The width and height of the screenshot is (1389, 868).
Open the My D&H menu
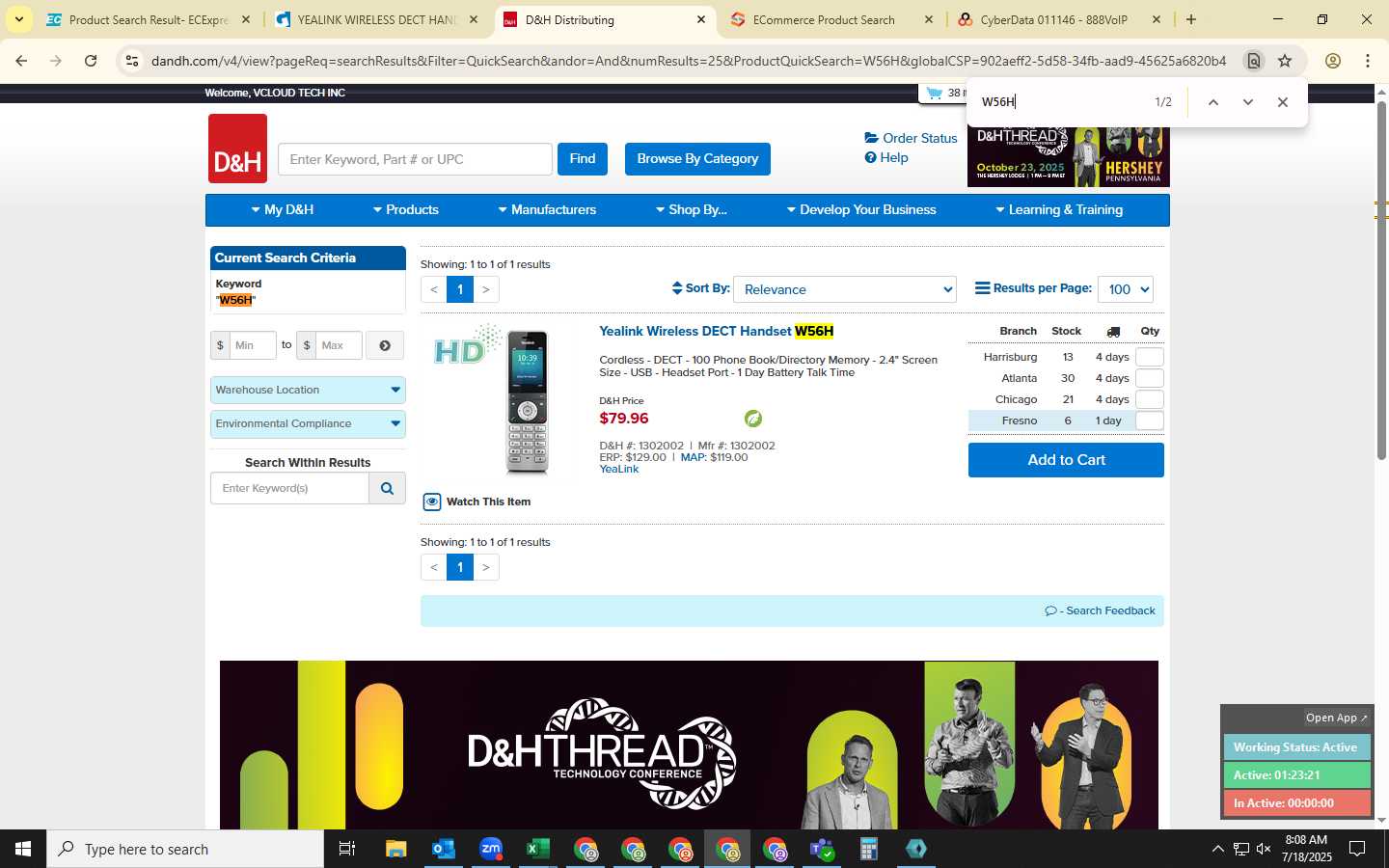pyautogui.click(x=283, y=209)
